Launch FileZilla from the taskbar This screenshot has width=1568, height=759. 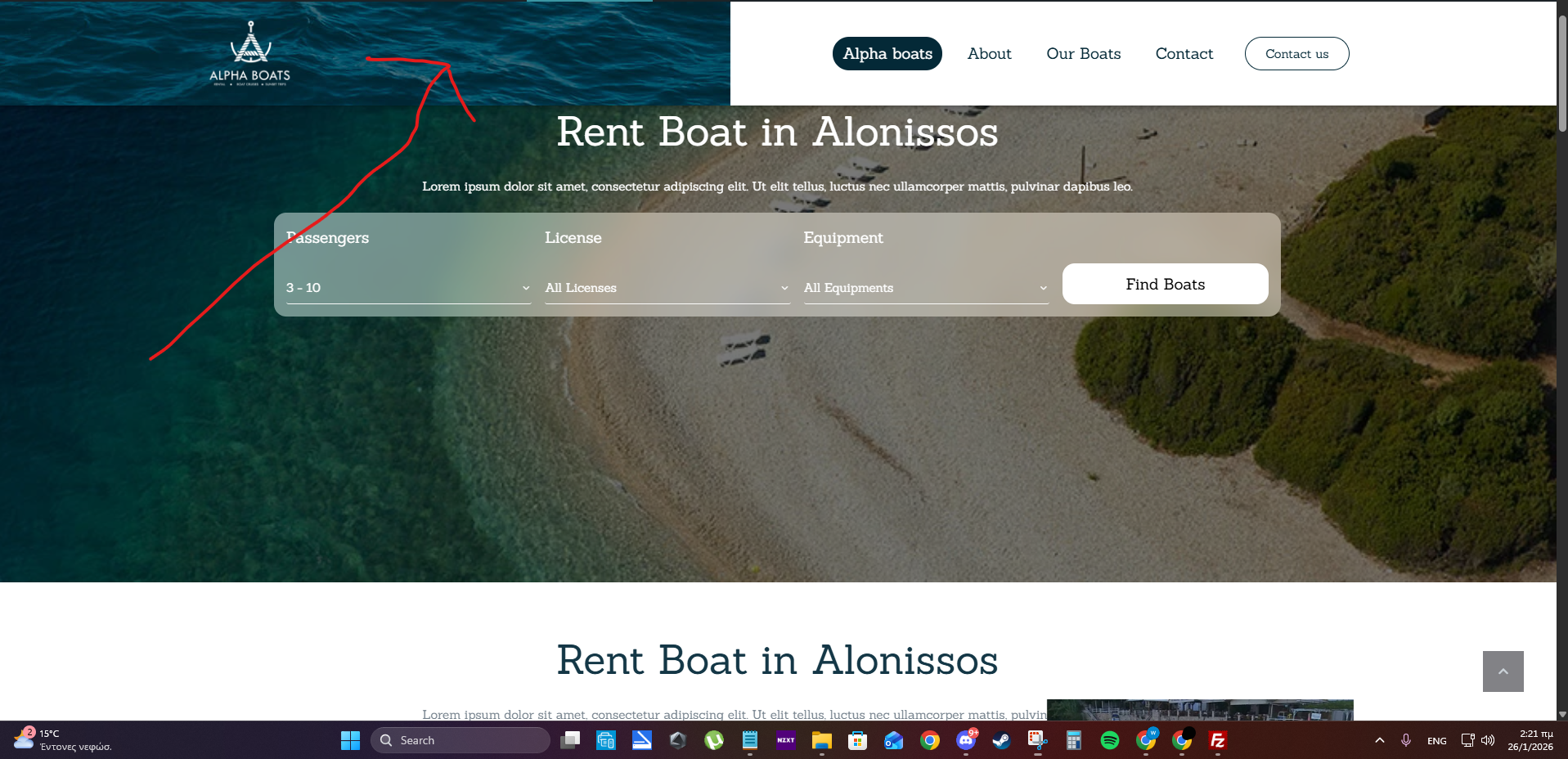[x=1217, y=740]
